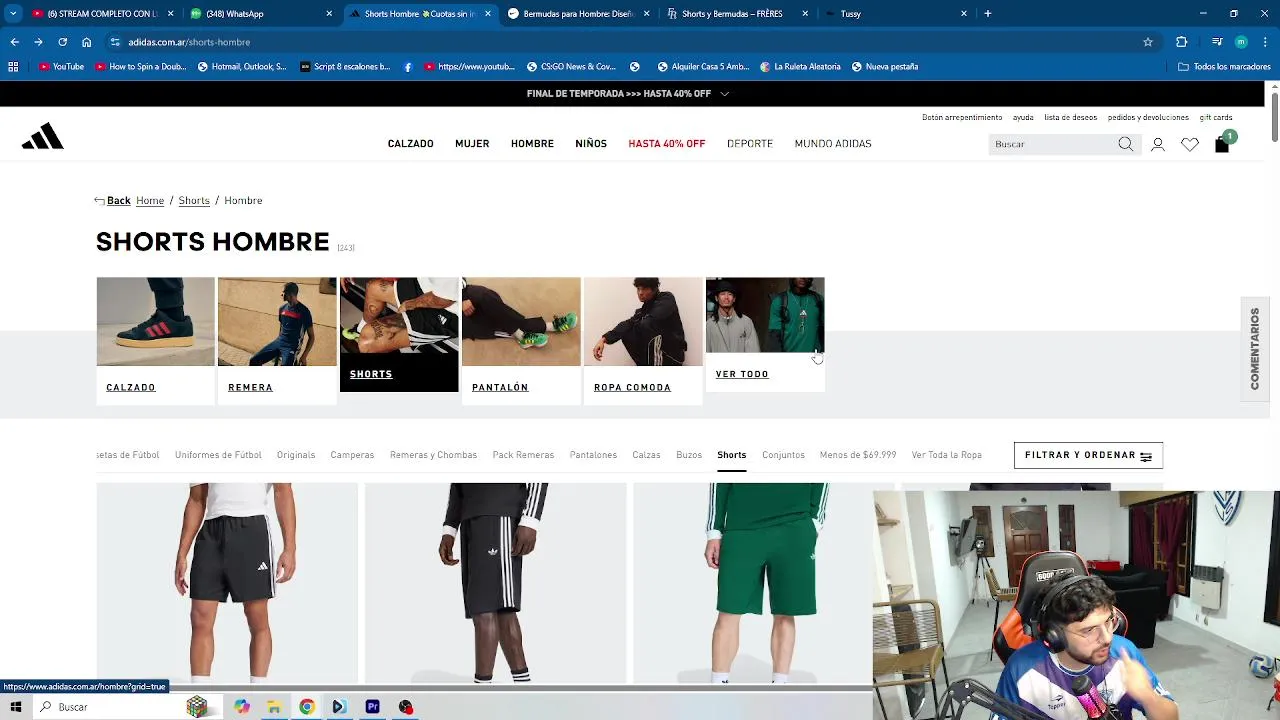This screenshot has width=1280, height=720.
Task: Switch to the Stream Completo tab
Action: click(100, 14)
